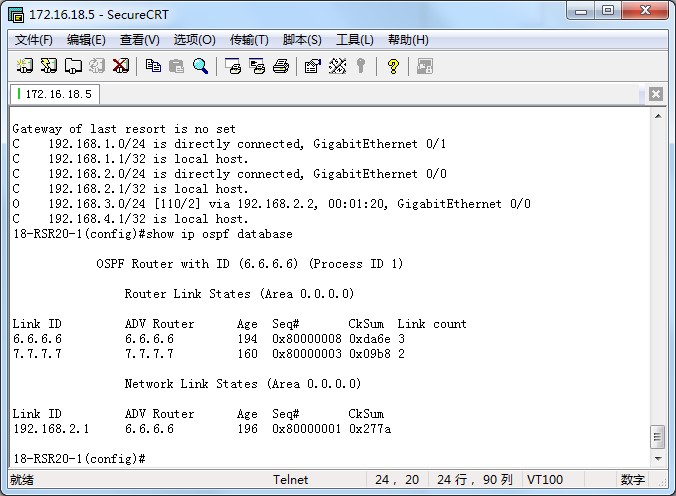Open the 文件(F) menu
The height and width of the screenshot is (496, 676).
pyautogui.click(x=34, y=40)
